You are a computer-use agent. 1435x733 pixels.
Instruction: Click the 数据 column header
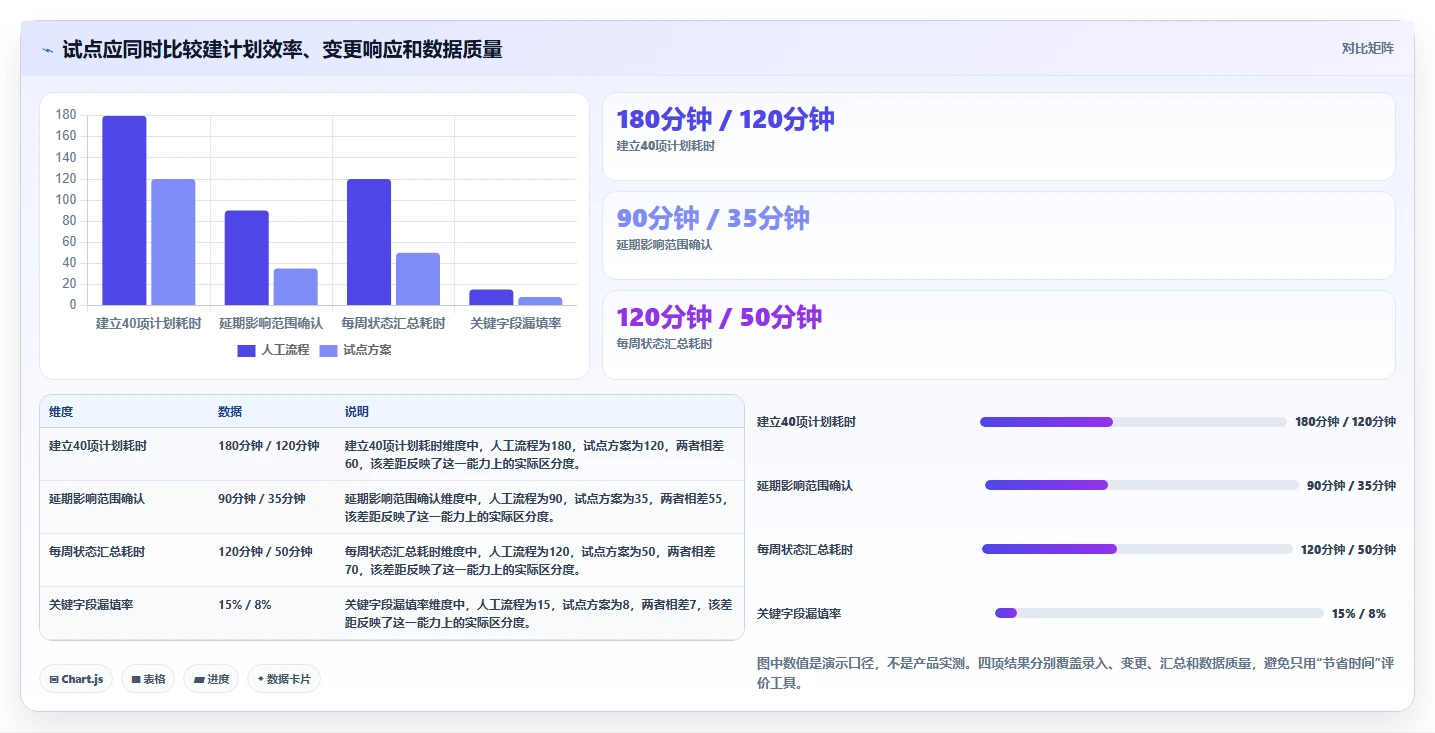tap(230, 412)
